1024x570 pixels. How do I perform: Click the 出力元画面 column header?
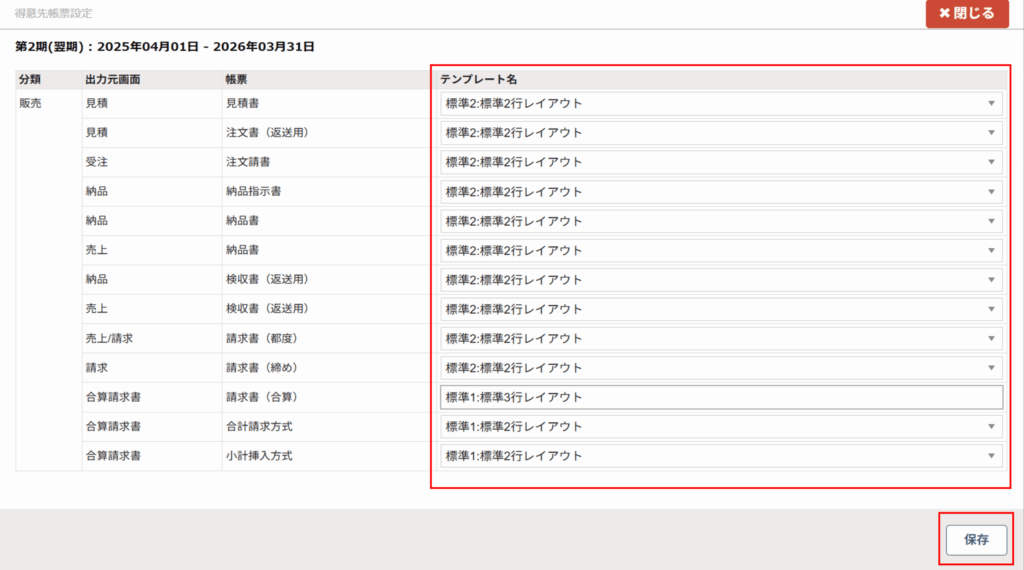coord(111,79)
